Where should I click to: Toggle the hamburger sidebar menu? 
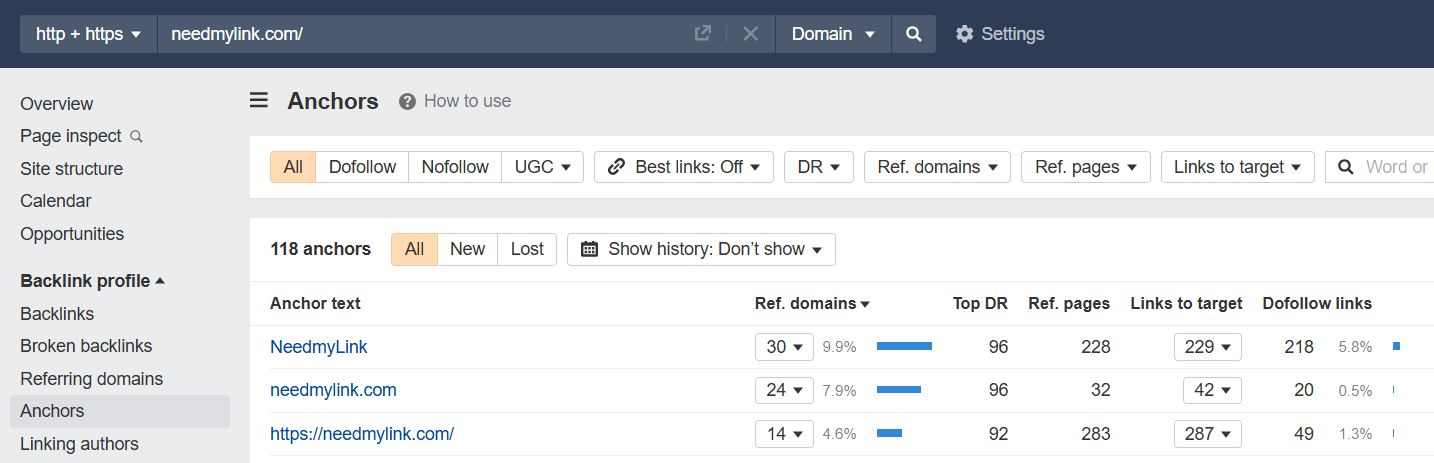[259, 100]
